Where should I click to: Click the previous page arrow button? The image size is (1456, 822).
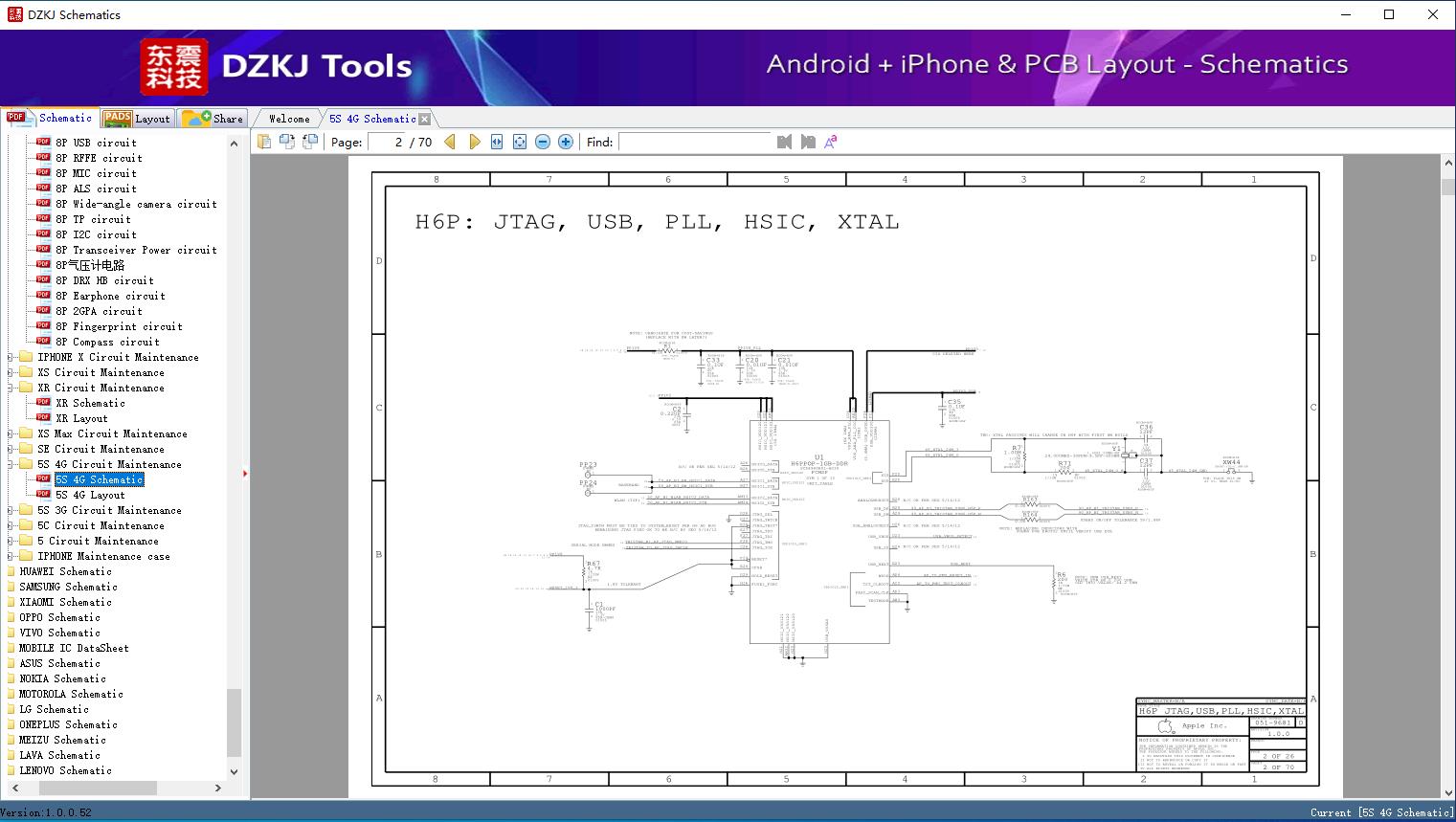[450, 141]
